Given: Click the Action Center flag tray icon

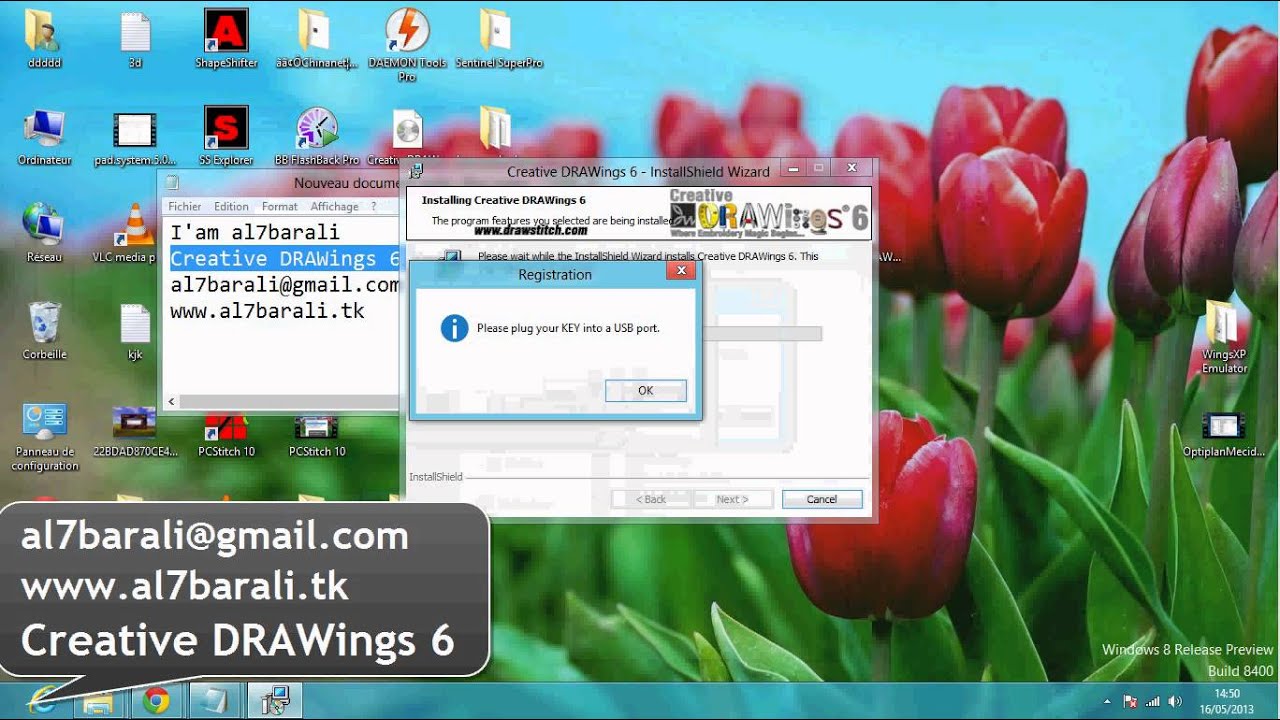Looking at the screenshot, I should [x=1130, y=702].
